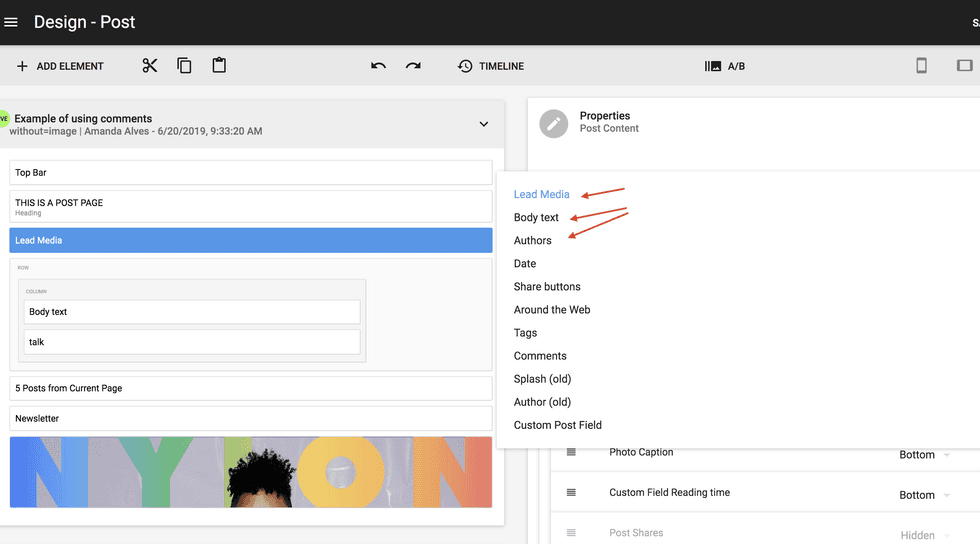The image size is (980, 544).
Task: Open Custom Field Reading time dropdown
Action: [x=924, y=495]
